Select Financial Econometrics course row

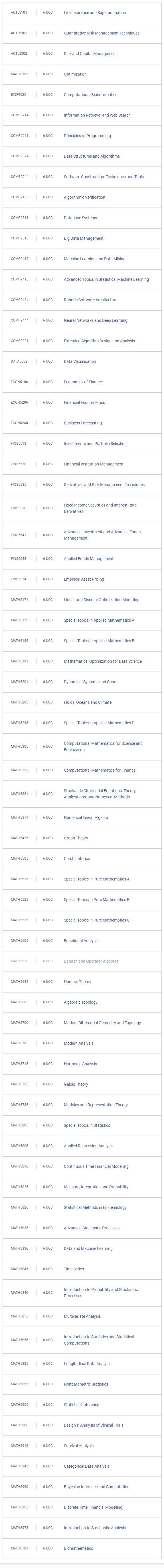tap(82, 402)
